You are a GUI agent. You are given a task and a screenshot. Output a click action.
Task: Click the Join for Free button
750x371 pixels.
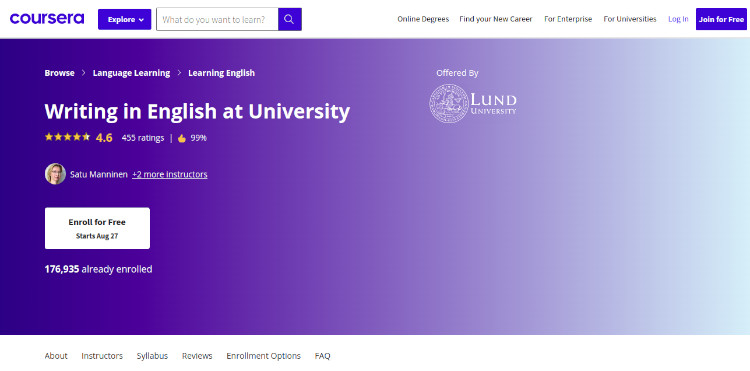(721, 19)
